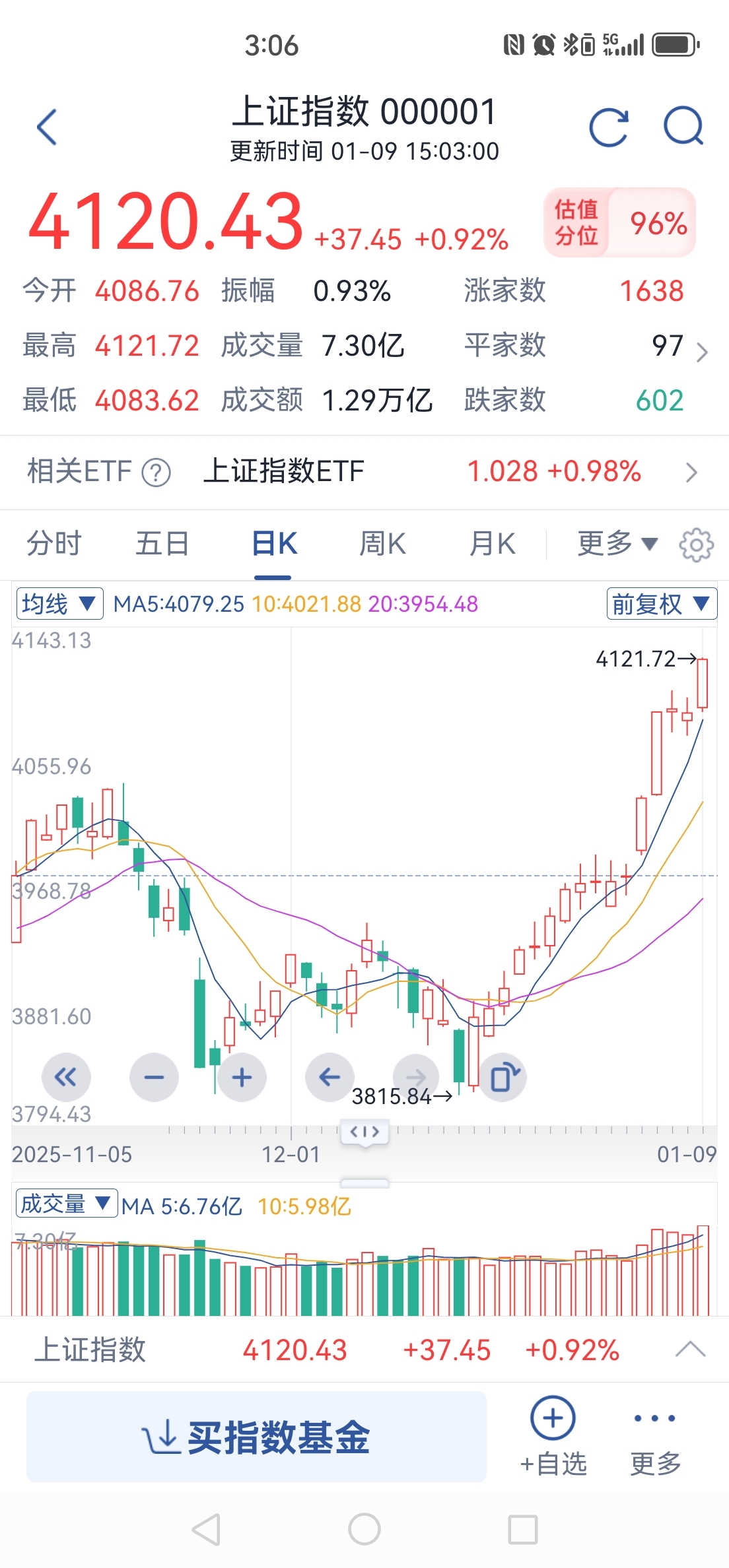Tap the back arrow icon
Screen dimensions: 729x1568
coord(48,127)
